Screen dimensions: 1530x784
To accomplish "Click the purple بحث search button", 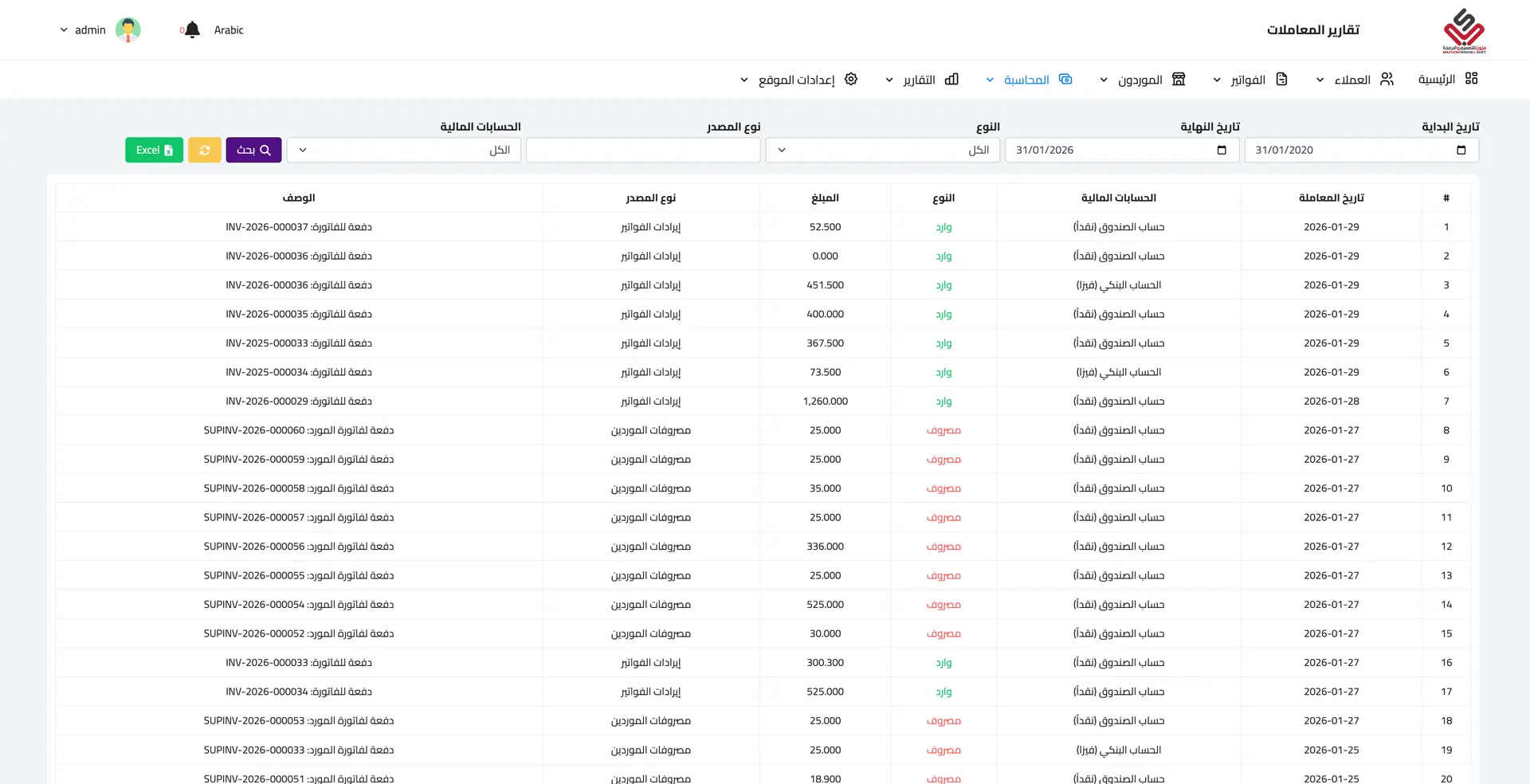I will click(253, 150).
